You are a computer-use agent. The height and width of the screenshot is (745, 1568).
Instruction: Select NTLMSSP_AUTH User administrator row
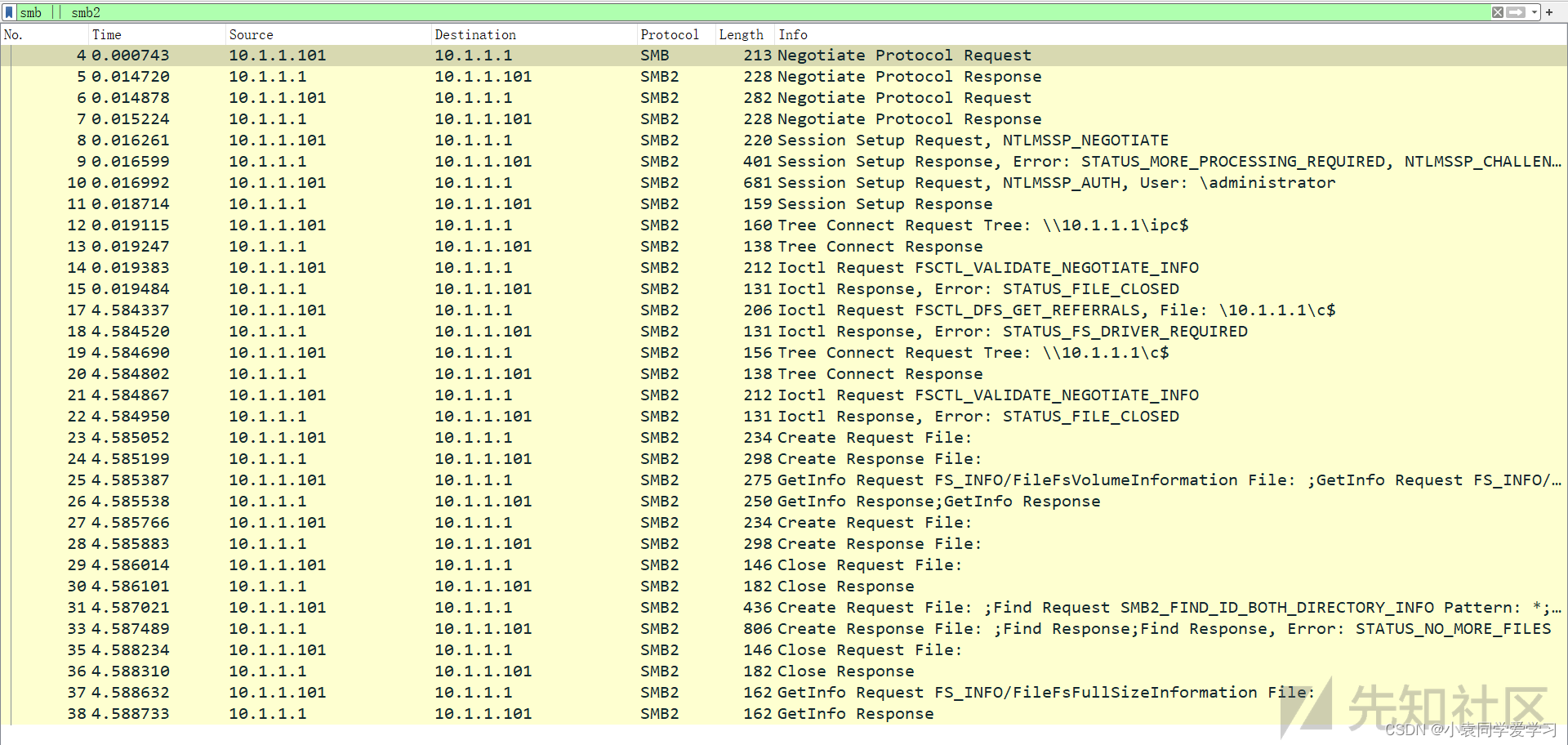click(x=784, y=183)
